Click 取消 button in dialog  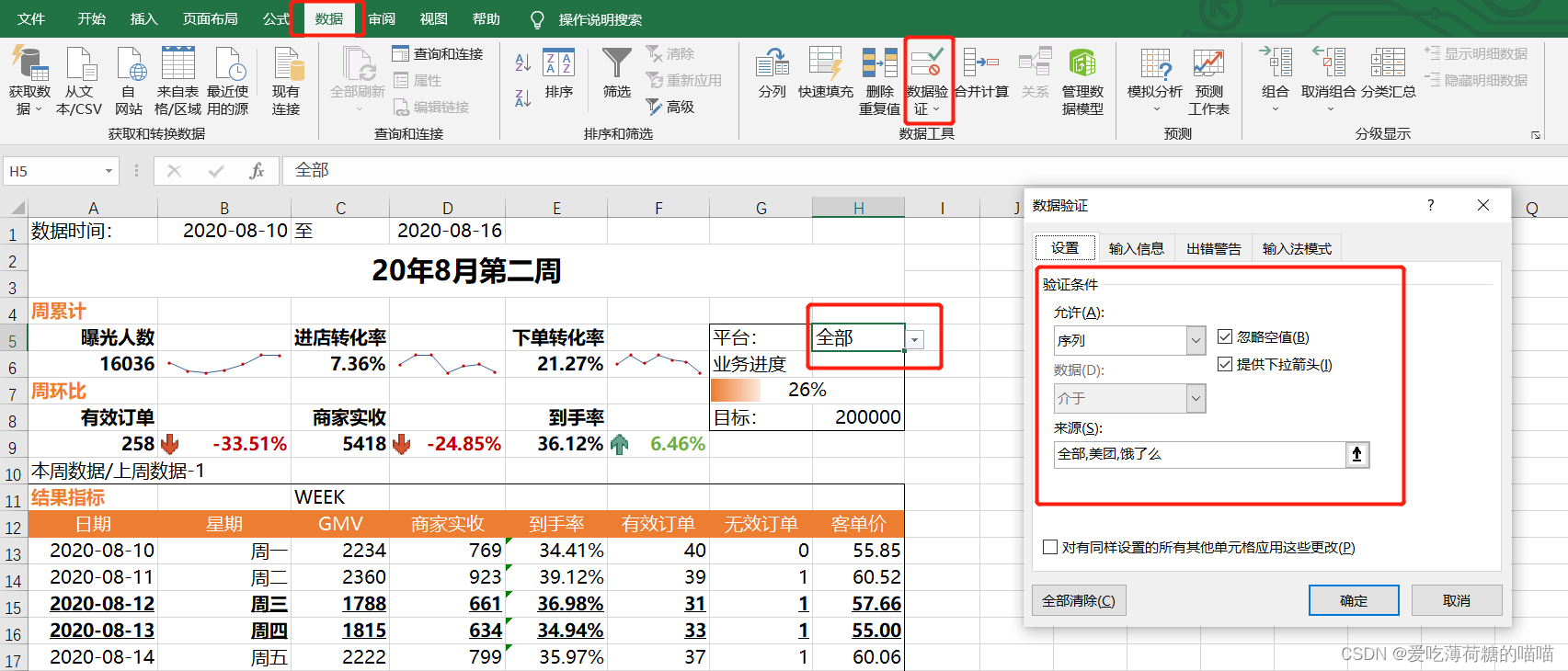tap(1457, 600)
